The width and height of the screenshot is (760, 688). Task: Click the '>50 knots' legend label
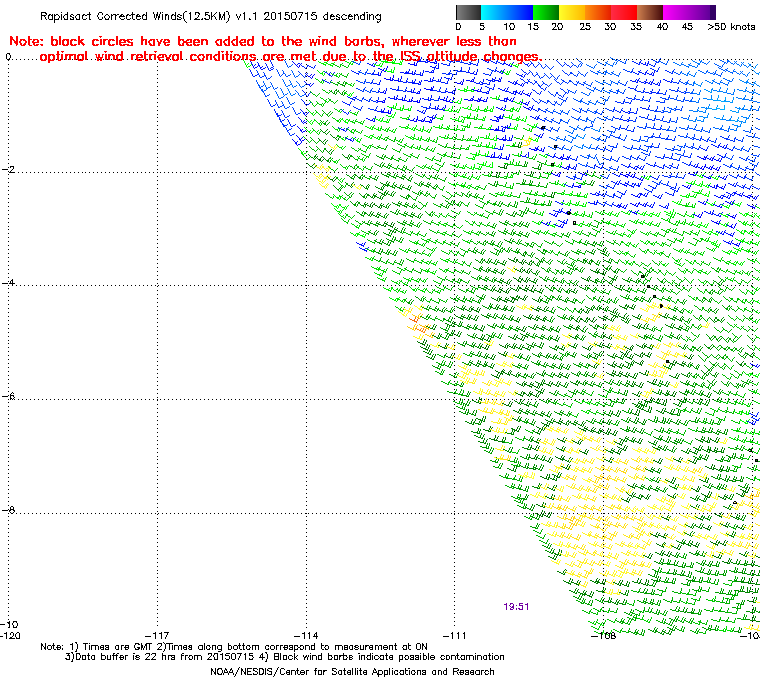pyautogui.click(x=731, y=27)
